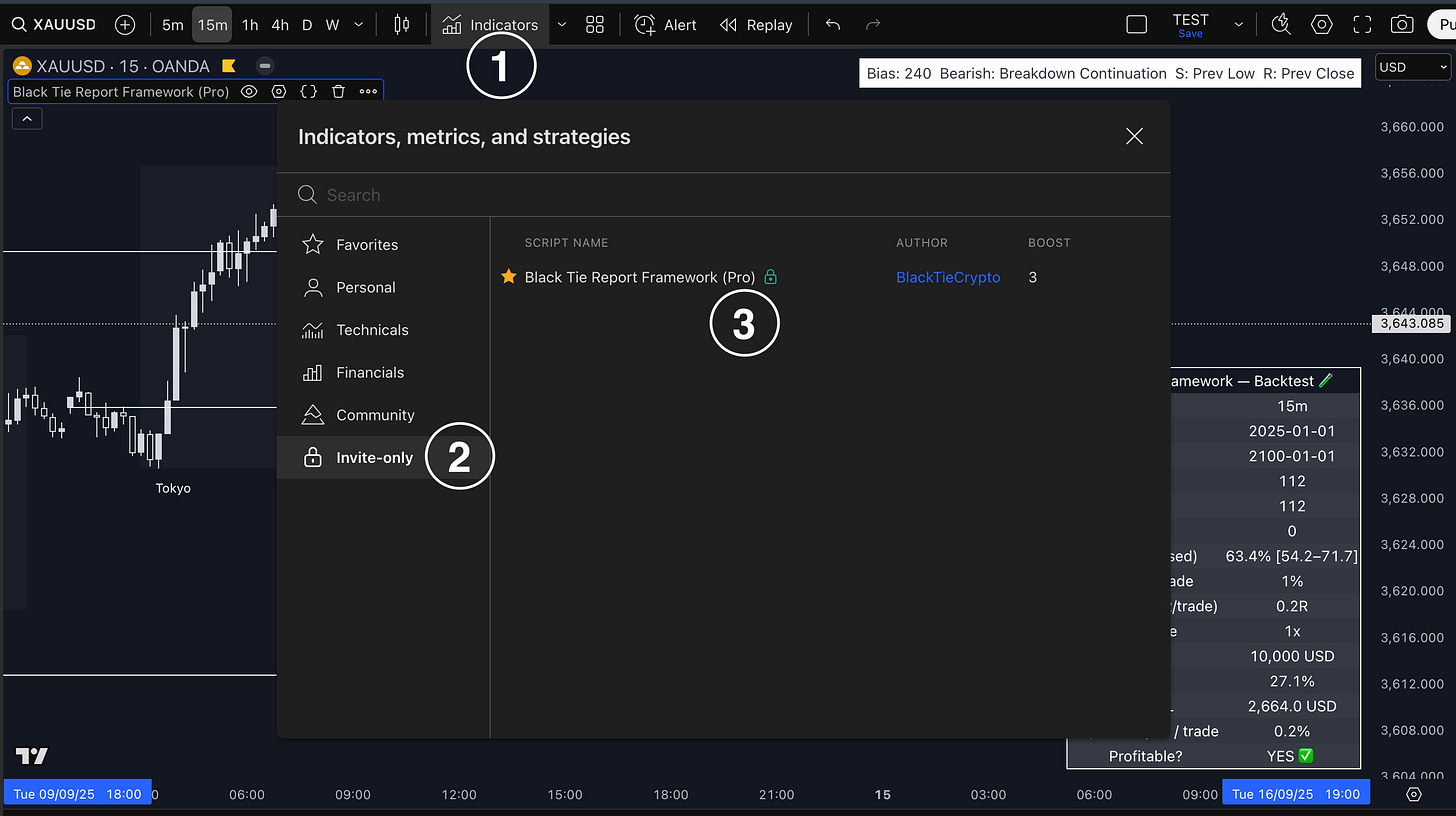Redo the last chart action
This screenshot has width=1456, height=816.
[873, 25]
